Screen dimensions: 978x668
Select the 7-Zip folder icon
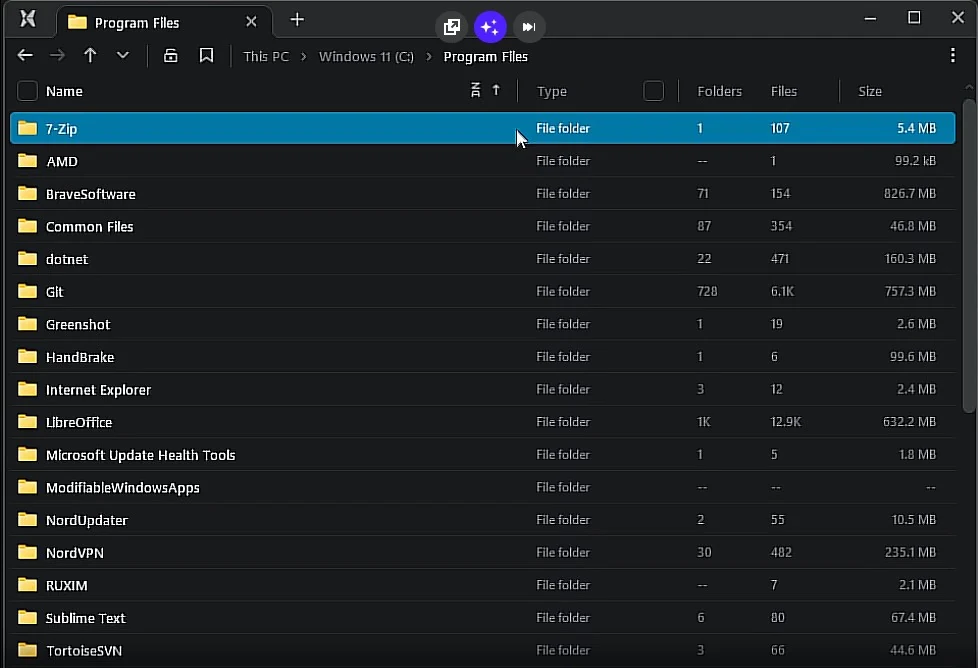27,128
